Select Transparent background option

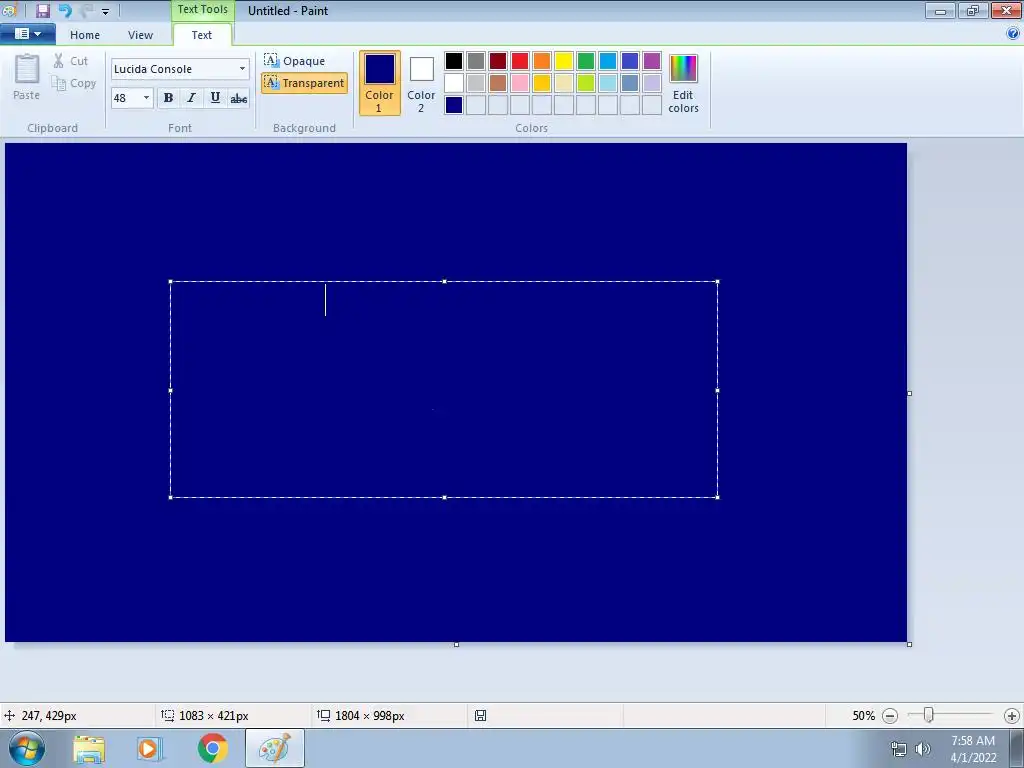pyautogui.click(x=304, y=83)
